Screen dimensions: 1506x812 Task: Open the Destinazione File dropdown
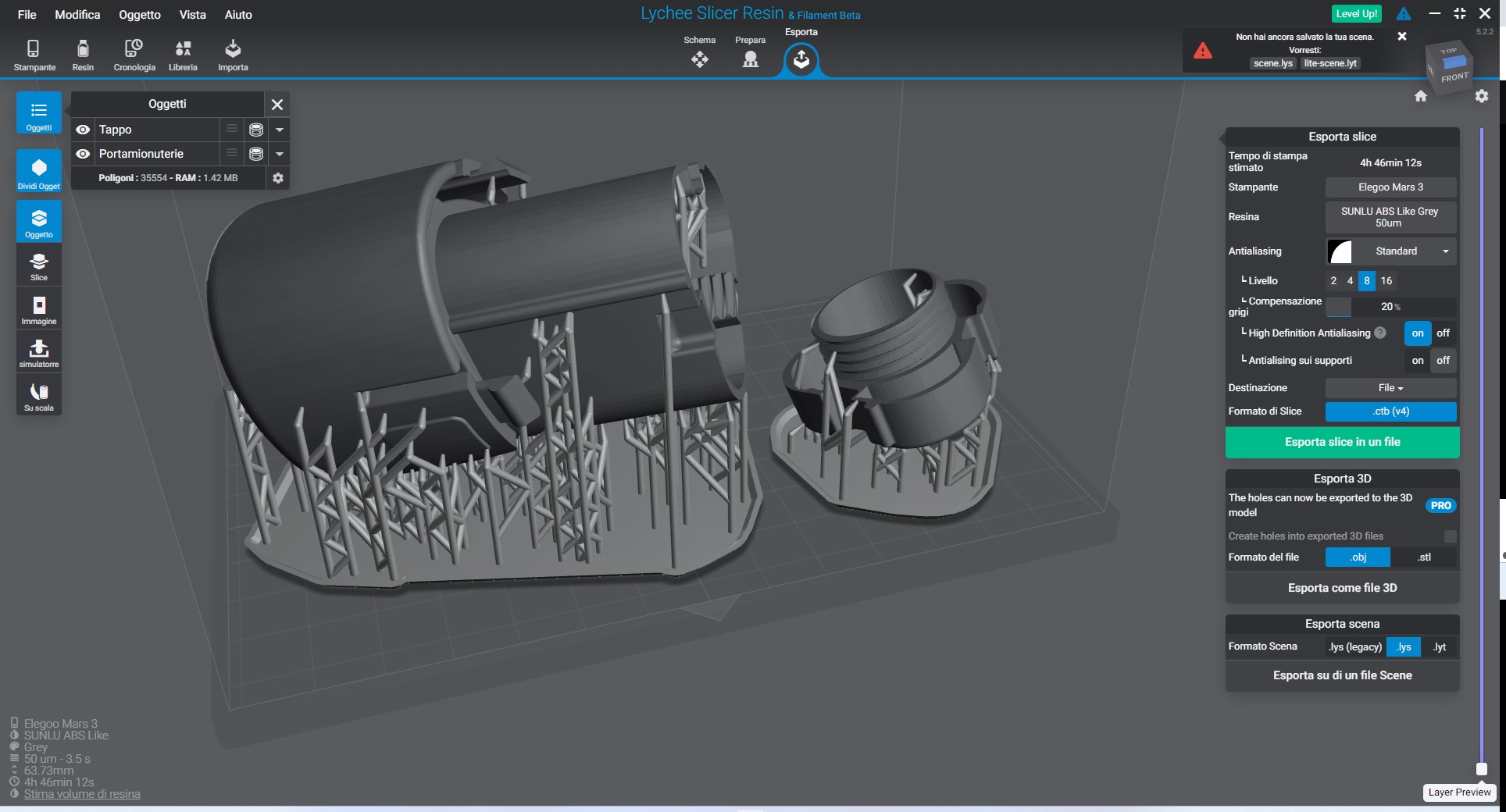(x=1390, y=388)
